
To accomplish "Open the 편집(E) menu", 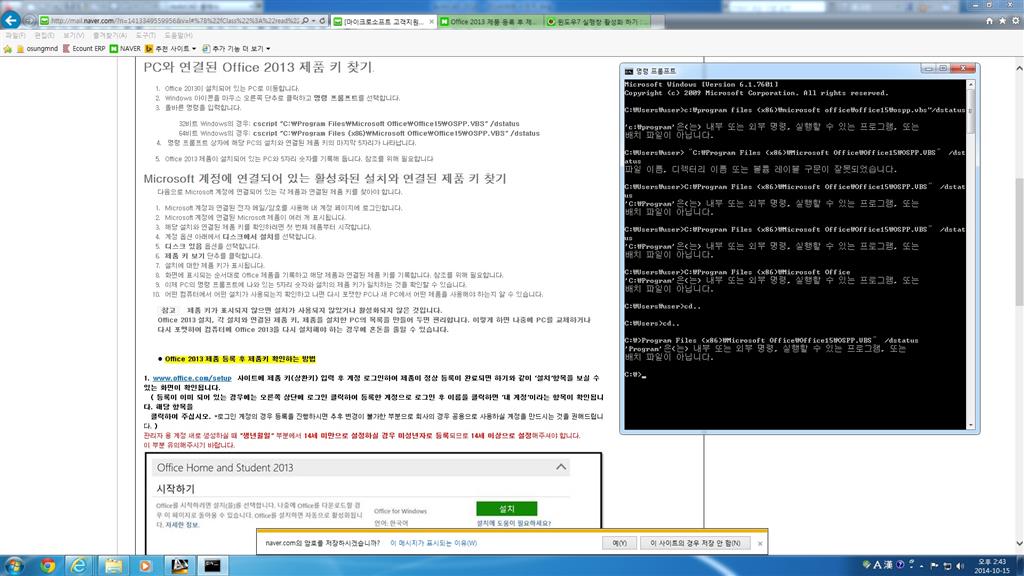I will click(x=44, y=35).
